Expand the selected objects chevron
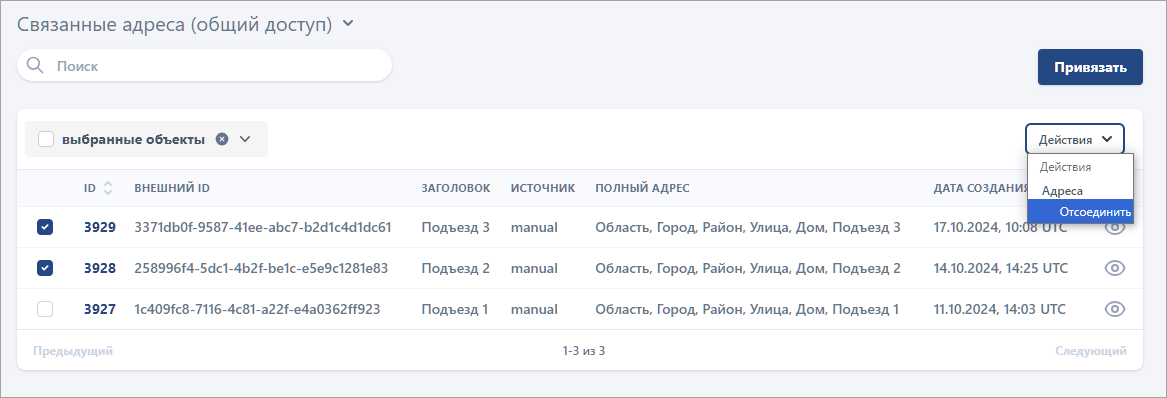 pyautogui.click(x=245, y=139)
